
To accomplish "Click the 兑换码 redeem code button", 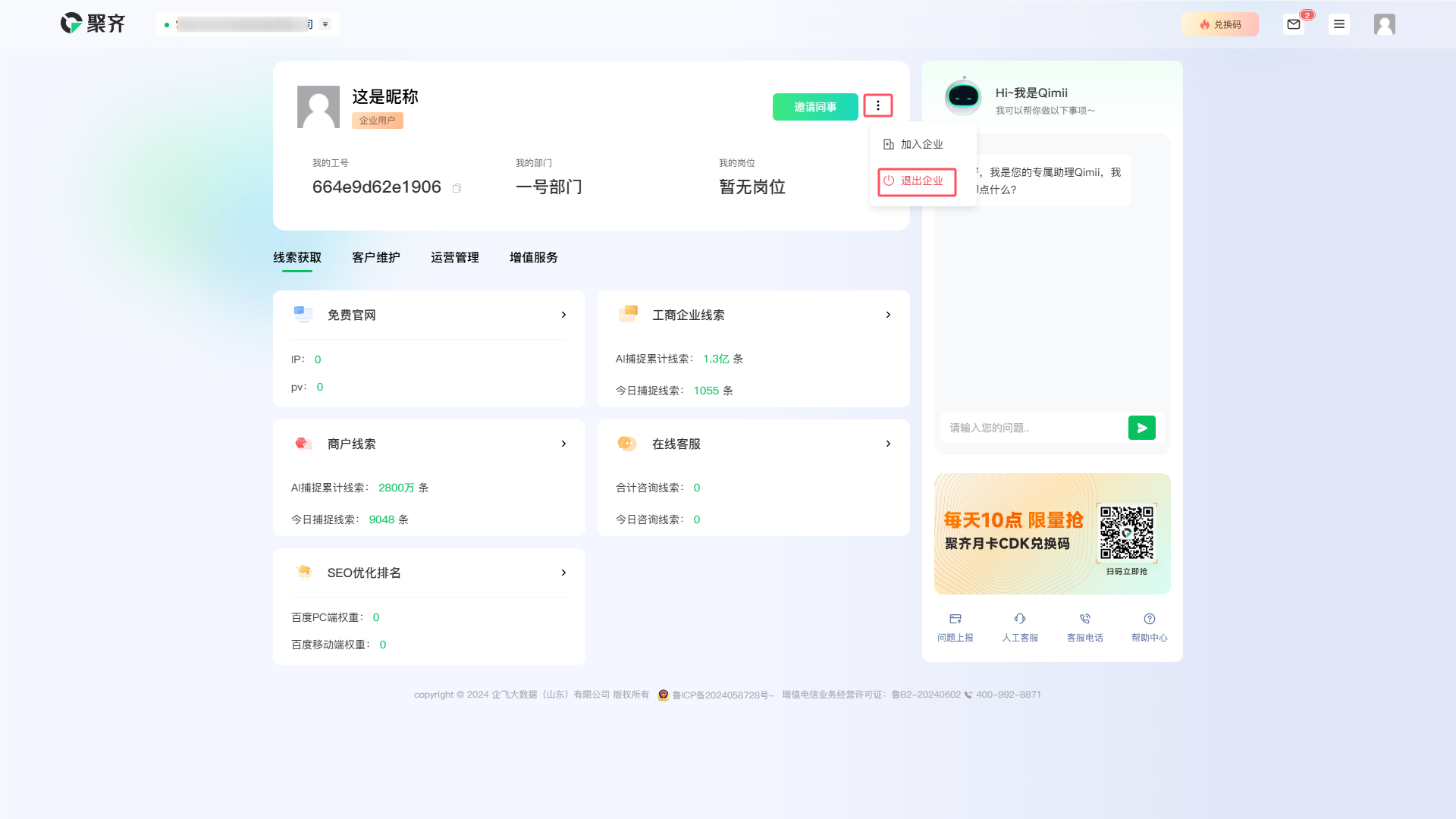I will click(1219, 24).
